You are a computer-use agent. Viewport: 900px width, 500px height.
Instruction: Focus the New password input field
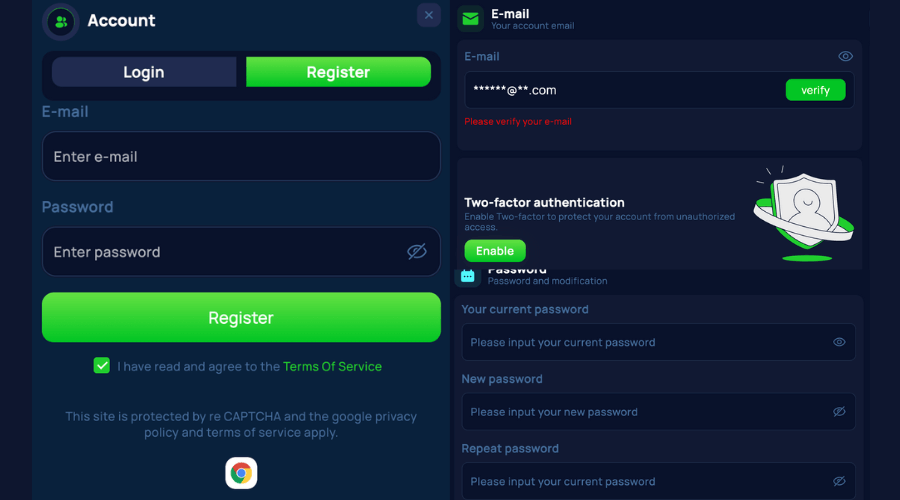[x=658, y=412]
